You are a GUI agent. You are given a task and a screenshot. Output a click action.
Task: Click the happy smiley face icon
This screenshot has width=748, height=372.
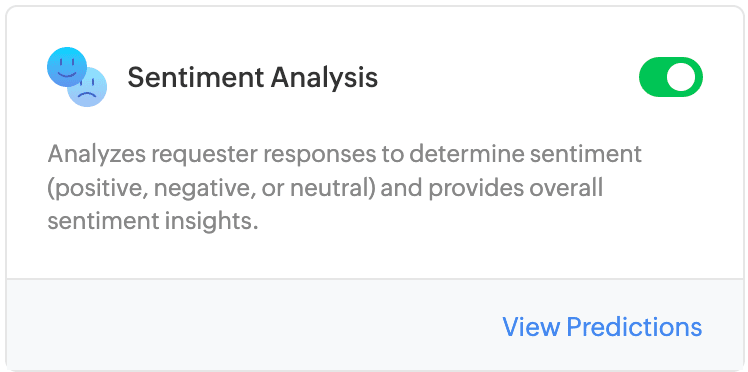(x=67, y=67)
